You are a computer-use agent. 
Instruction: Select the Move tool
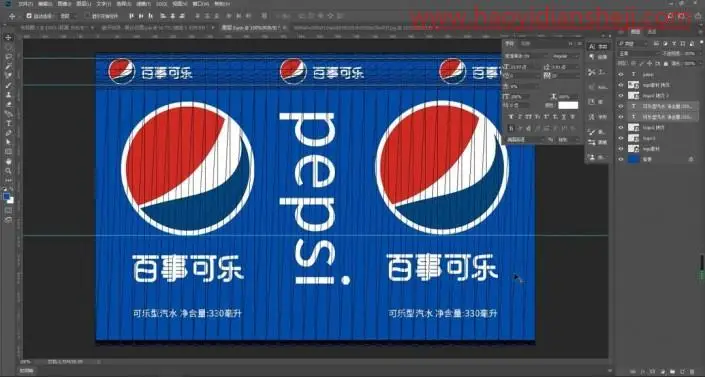pyautogui.click(x=8, y=38)
